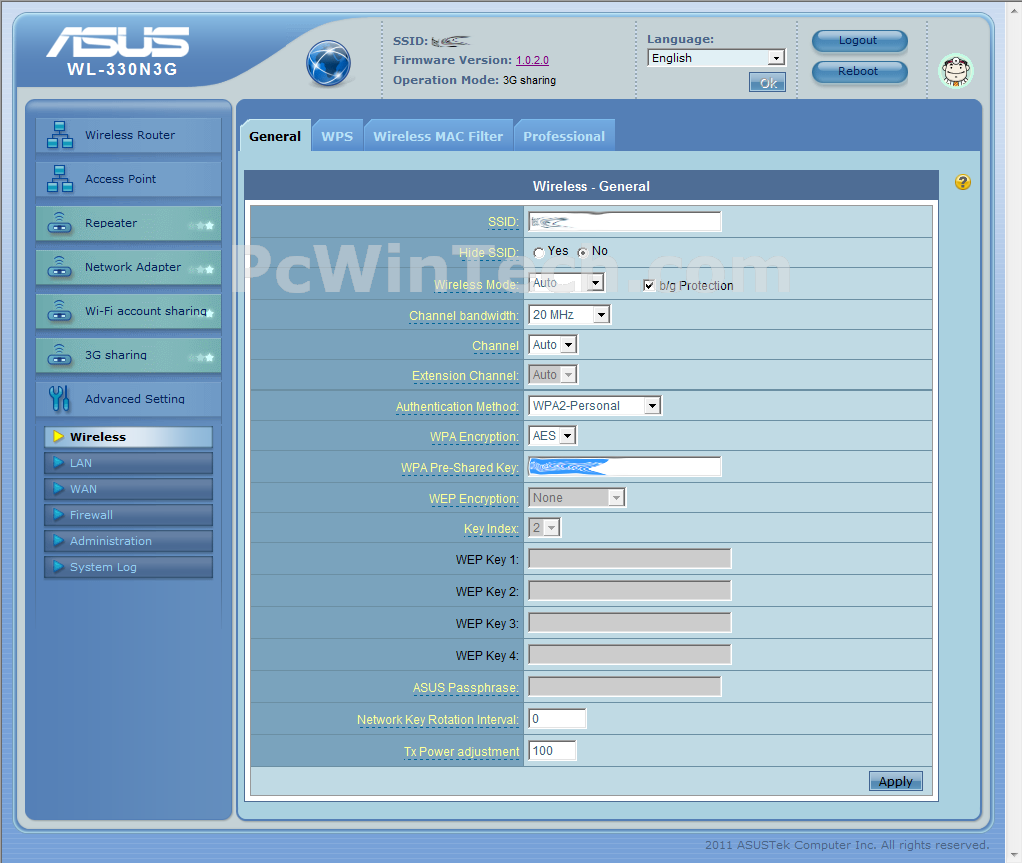The height and width of the screenshot is (863, 1022).
Task: Open the WAN settings menu item
Action: 128,489
